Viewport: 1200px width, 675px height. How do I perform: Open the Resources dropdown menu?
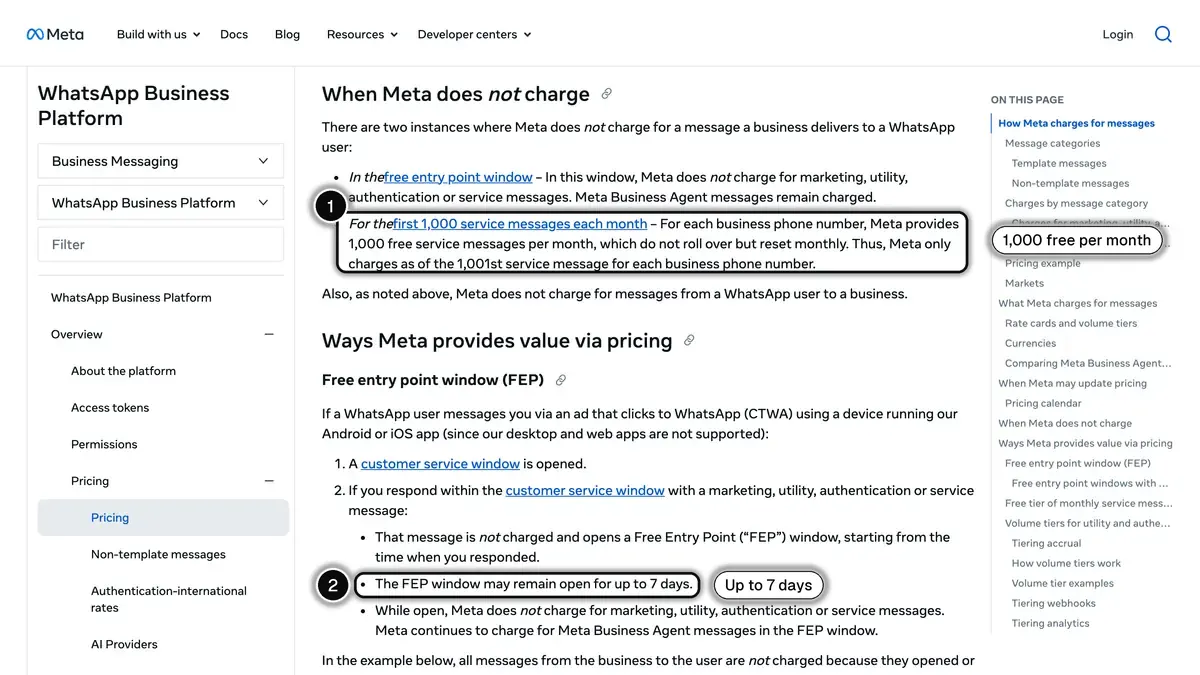pyautogui.click(x=362, y=34)
